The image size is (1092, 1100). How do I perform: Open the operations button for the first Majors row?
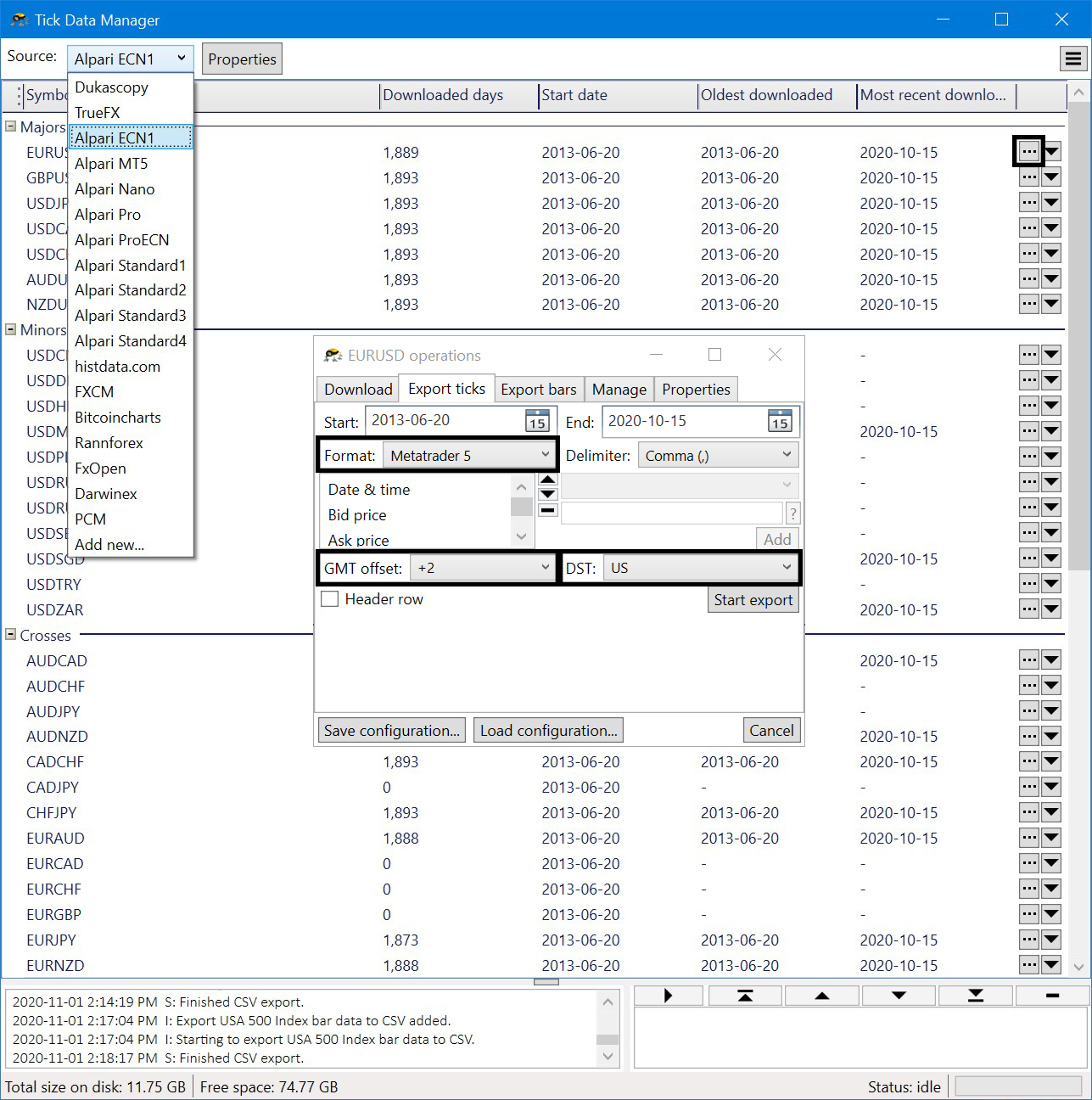tap(1029, 152)
